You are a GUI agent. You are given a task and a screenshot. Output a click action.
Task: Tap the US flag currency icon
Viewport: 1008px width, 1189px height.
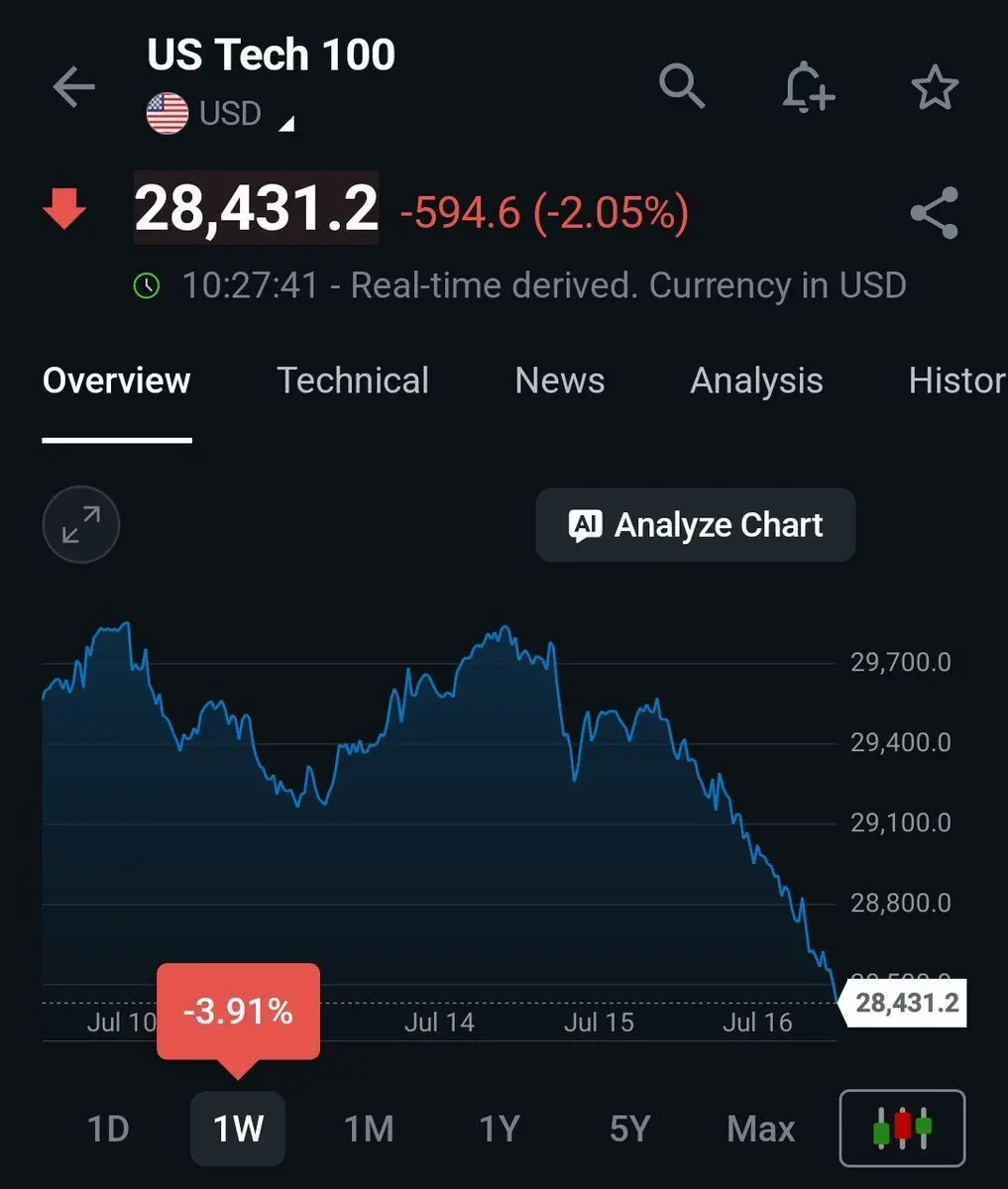(x=168, y=114)
